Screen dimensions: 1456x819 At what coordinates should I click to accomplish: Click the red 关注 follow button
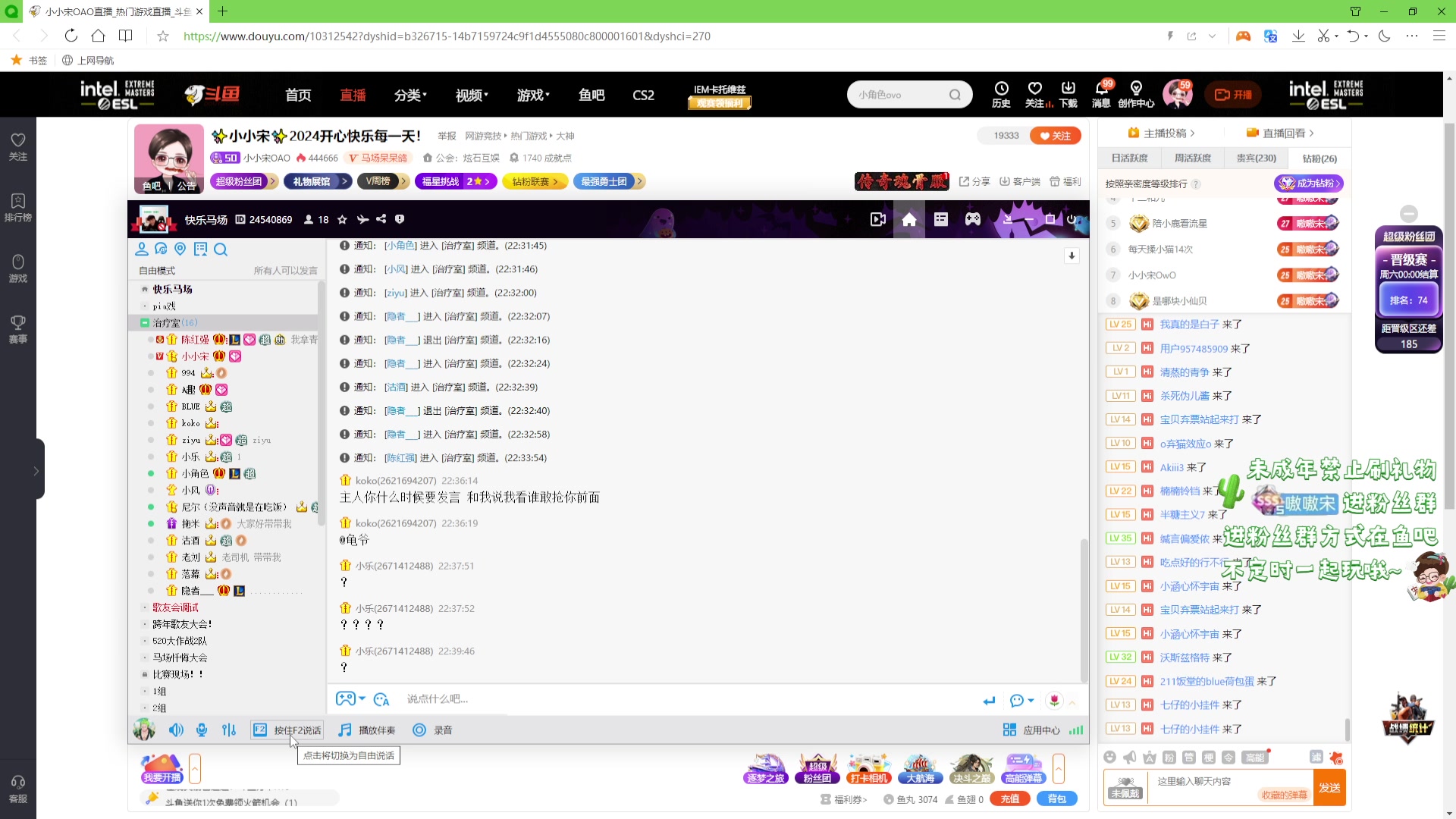(x=1055, y=136)
